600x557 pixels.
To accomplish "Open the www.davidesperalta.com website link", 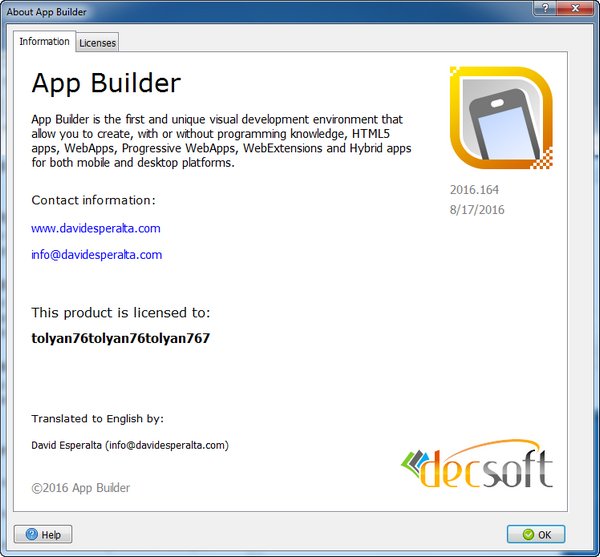I will coord(96,228).
